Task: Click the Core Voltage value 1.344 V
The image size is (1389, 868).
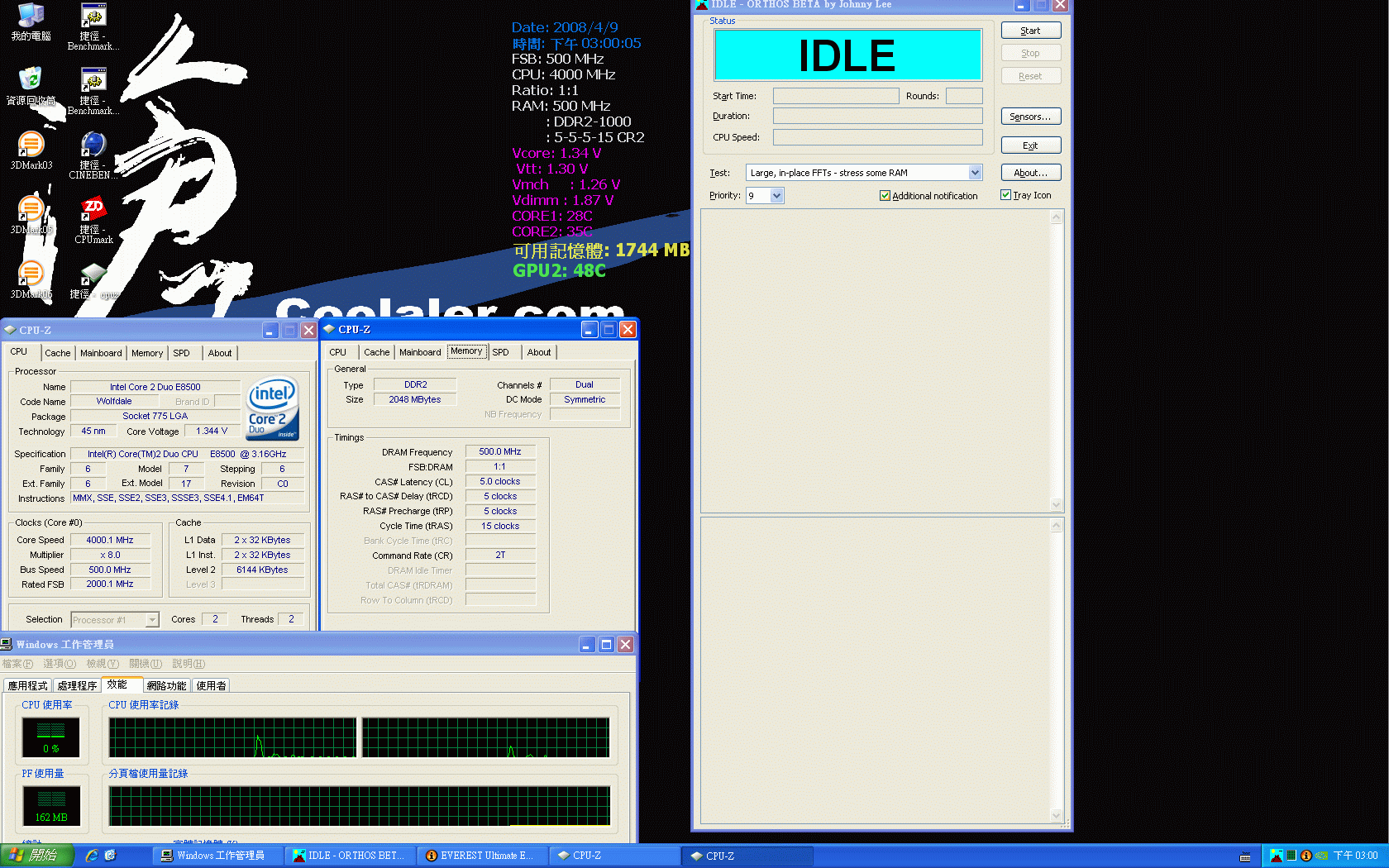Action: pos(212,431)
